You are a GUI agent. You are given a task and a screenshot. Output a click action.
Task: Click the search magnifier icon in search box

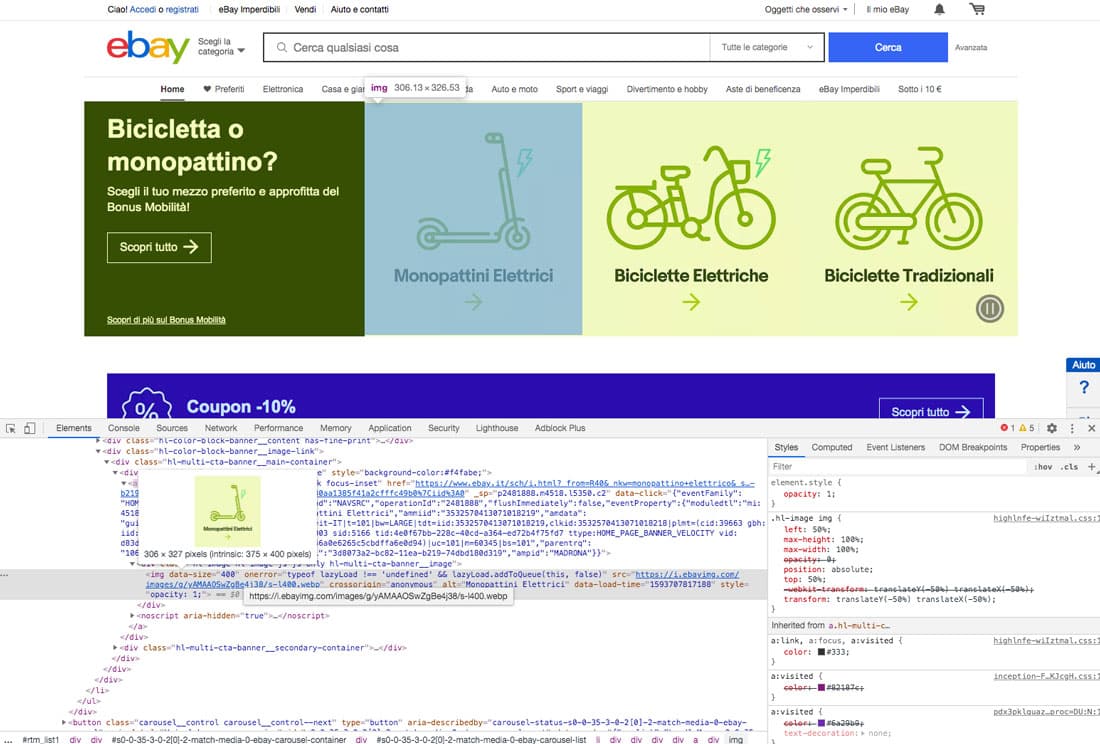tap(282, 48)
